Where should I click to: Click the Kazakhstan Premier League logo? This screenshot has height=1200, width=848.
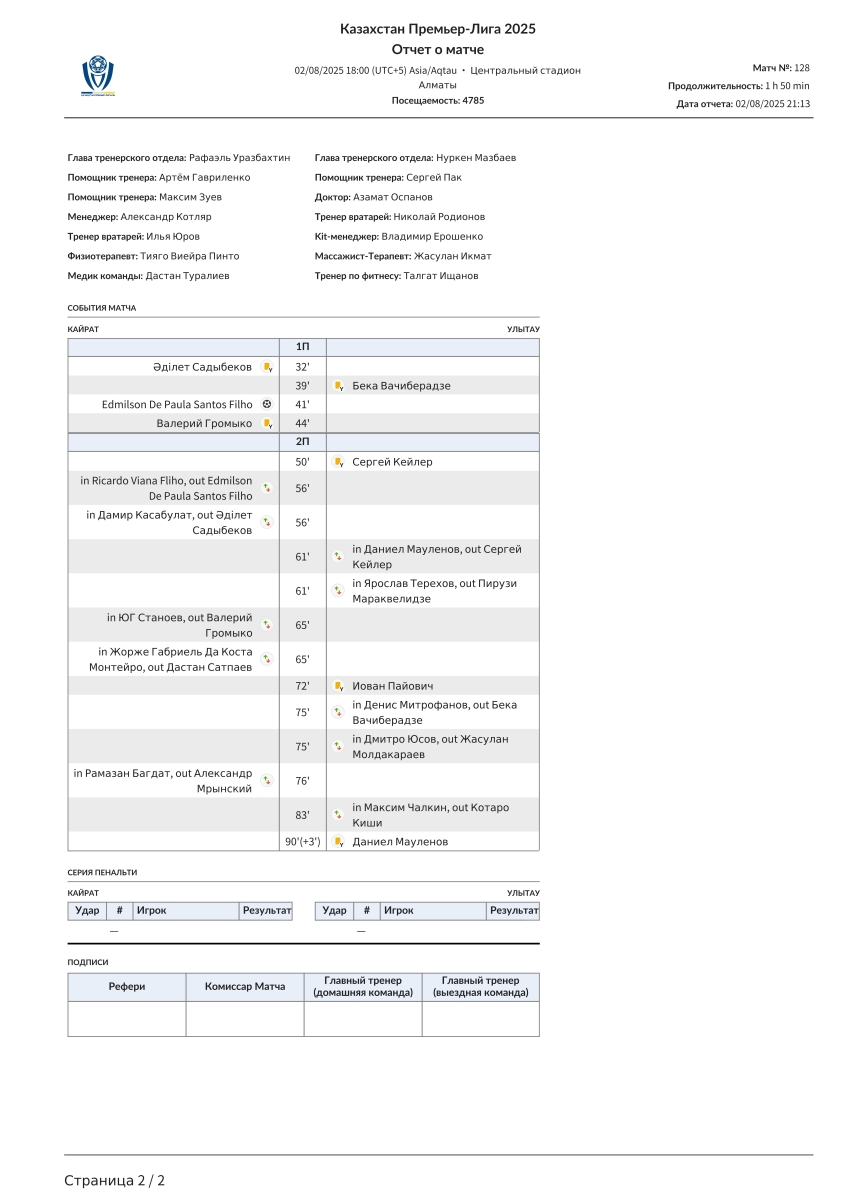click(98, 76)
